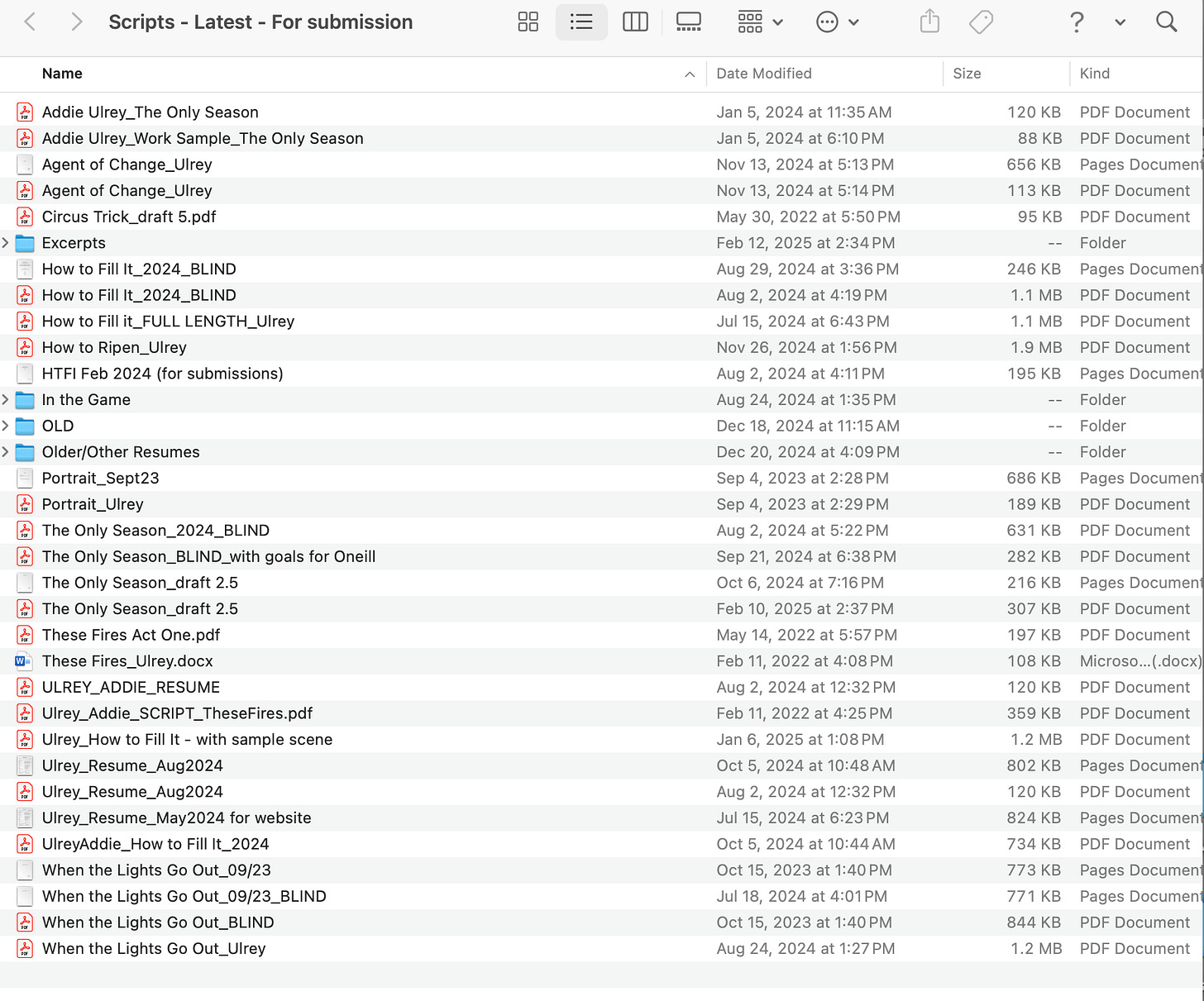1204x1001 pixels.
Task: Click the OLD folder icon
Action: click(x=25, y=427)
